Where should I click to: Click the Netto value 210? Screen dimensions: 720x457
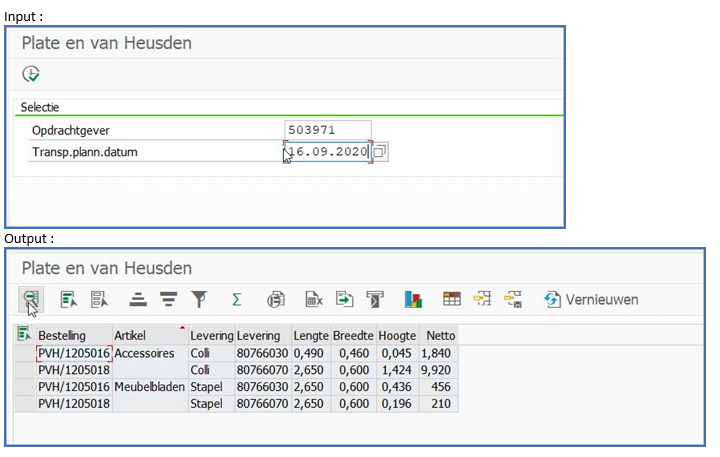439,403
